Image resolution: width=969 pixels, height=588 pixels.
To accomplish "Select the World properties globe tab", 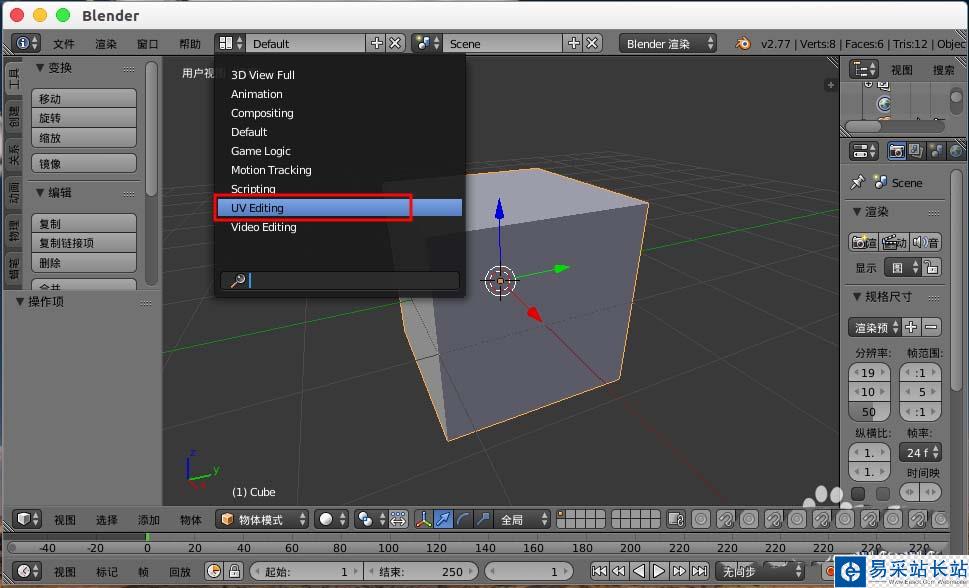I will coord(956,151).
